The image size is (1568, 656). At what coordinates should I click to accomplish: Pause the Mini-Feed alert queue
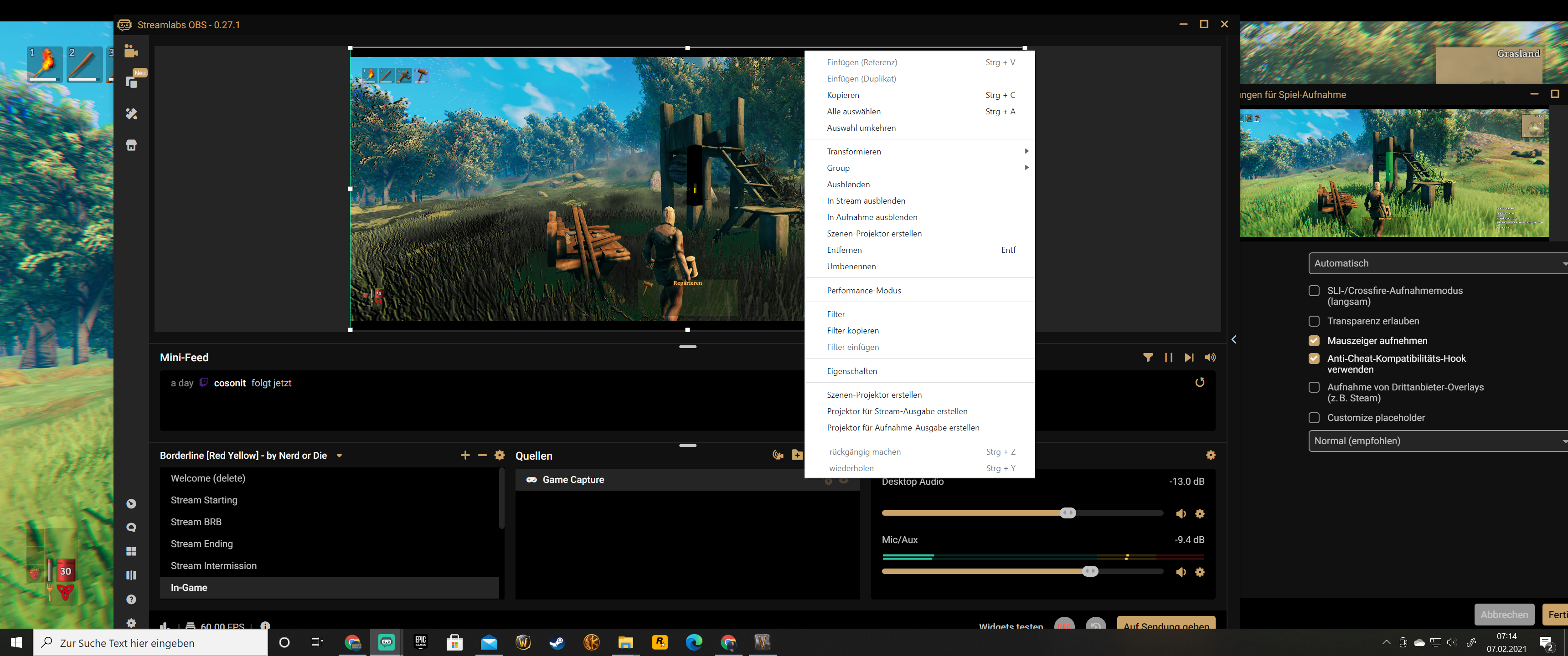(x=1168, y=358)
